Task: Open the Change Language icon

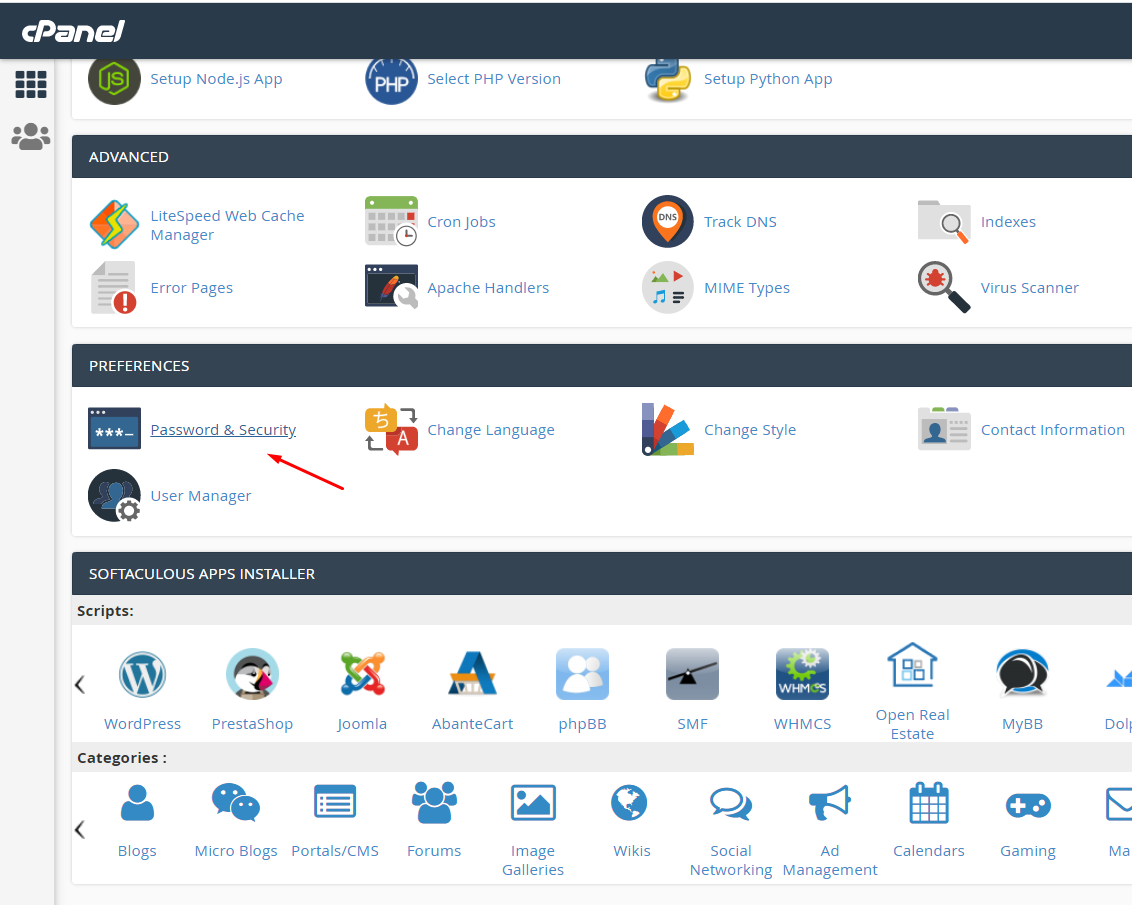Action: 391,430
